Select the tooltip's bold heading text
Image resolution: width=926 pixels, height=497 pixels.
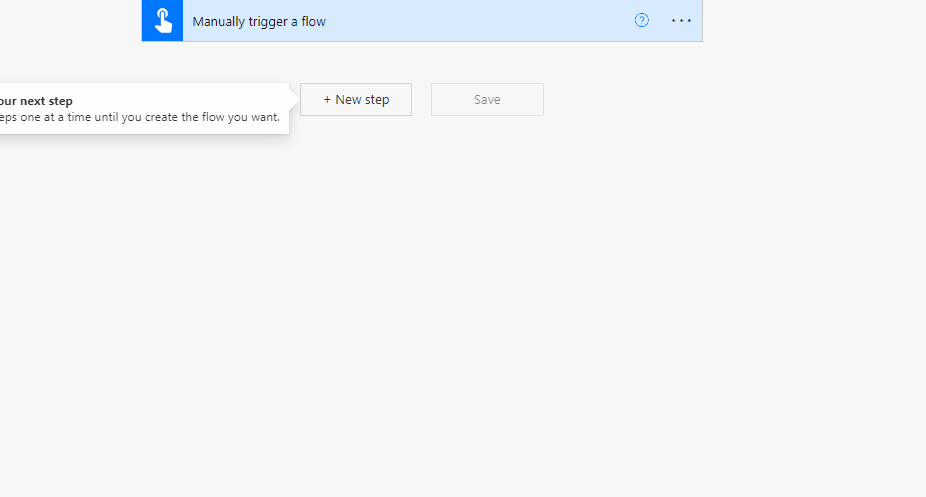36,101
